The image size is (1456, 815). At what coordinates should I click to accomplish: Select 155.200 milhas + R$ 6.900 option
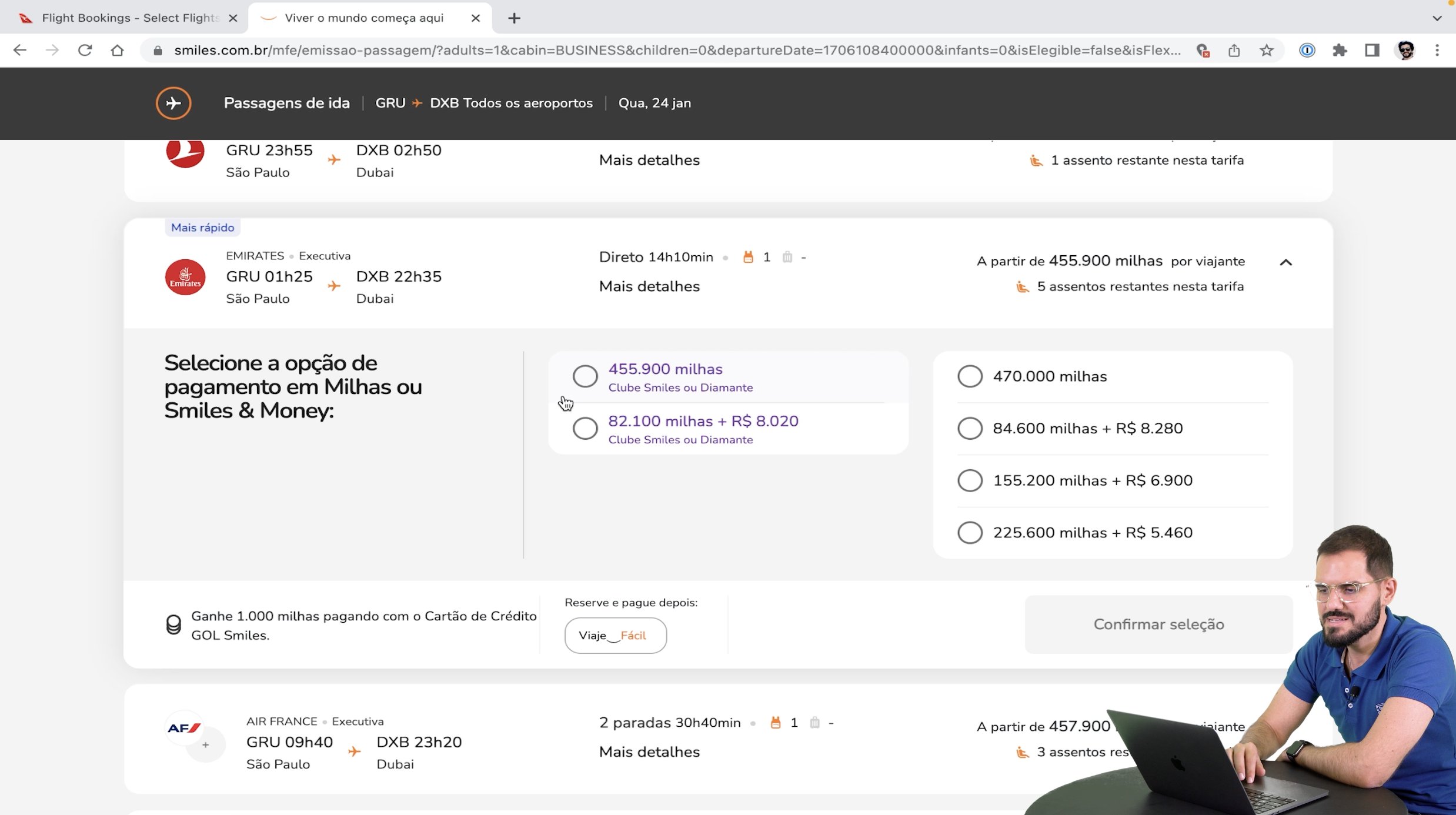[970, 480]
